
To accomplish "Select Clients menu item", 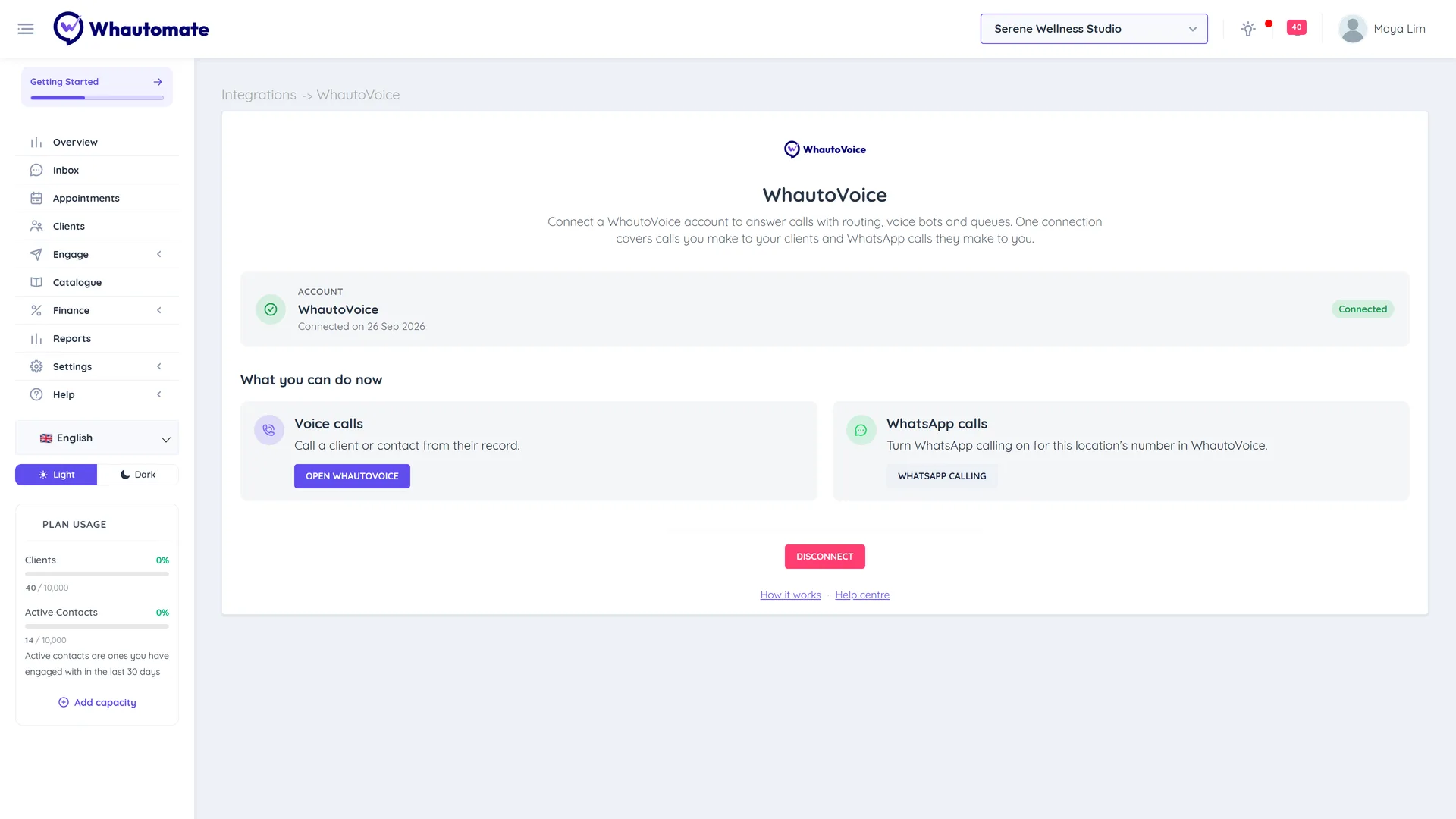I will pos(97,226).
